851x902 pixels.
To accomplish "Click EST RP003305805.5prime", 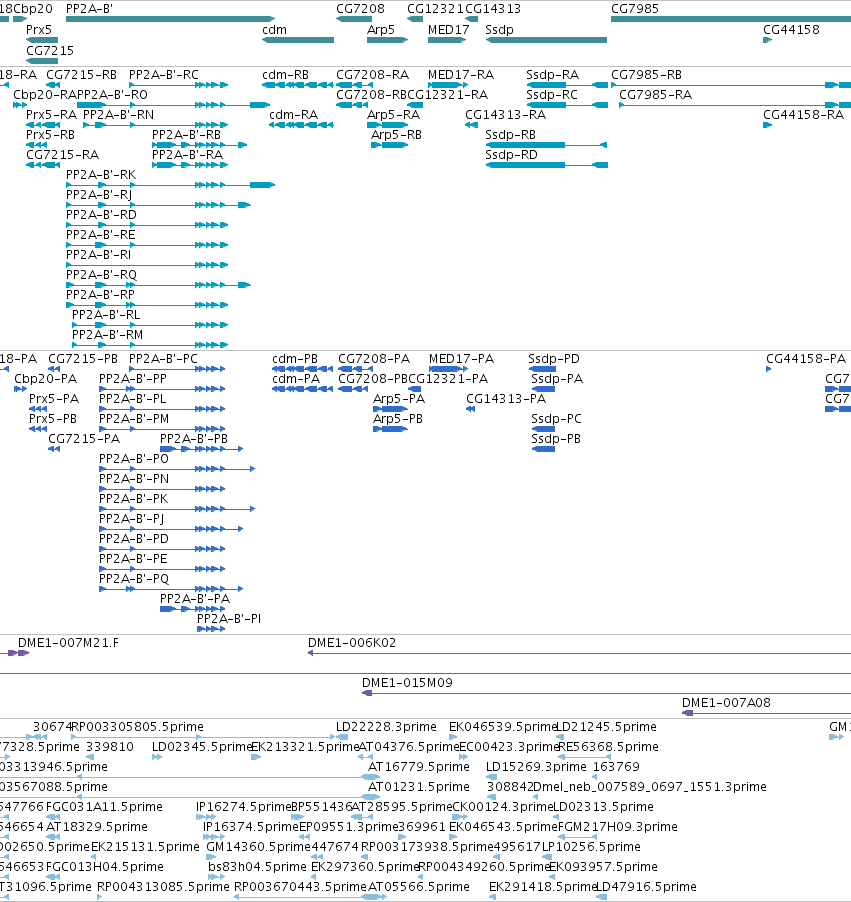I will pos(202,737).
